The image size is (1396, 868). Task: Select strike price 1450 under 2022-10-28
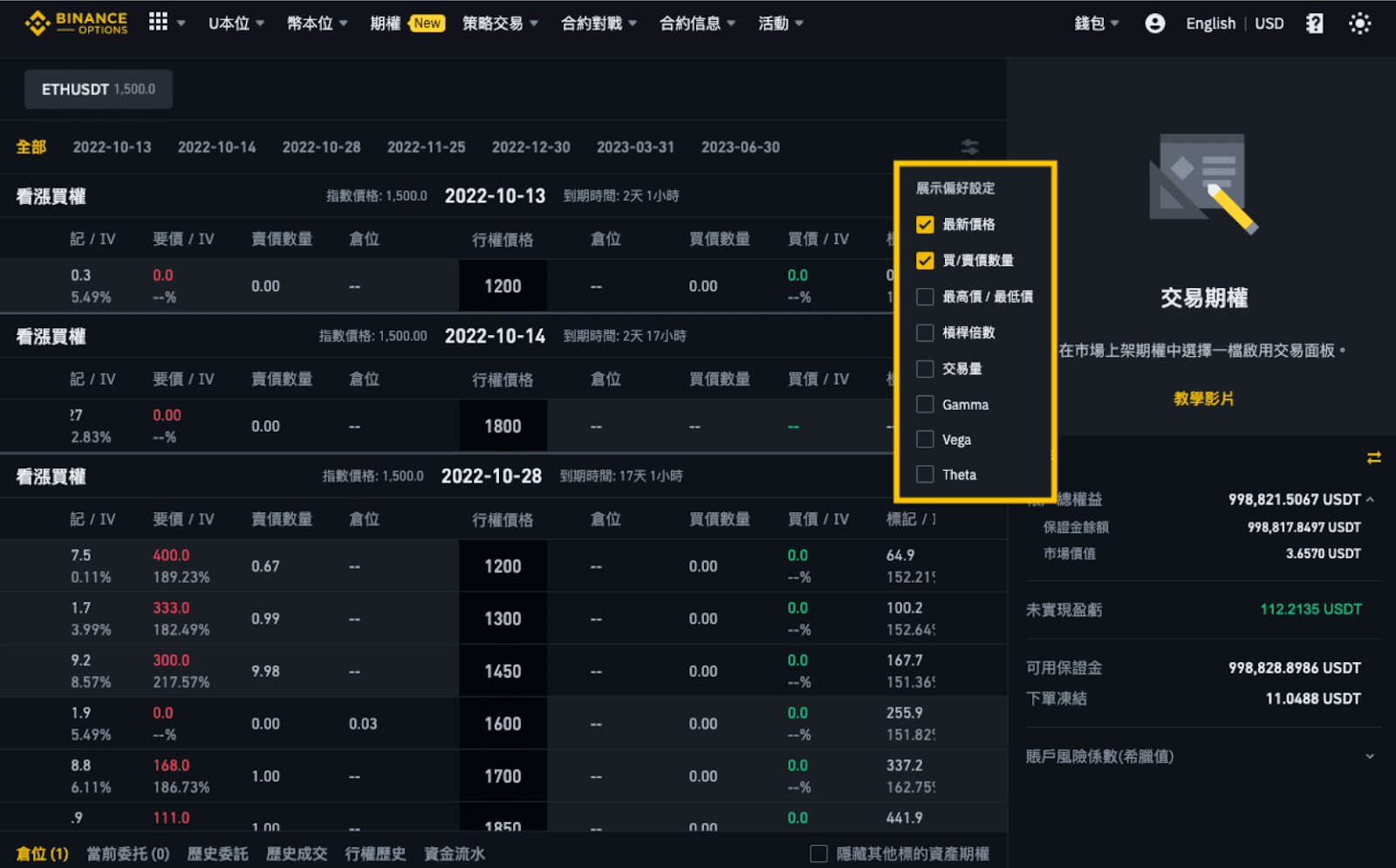pos(503,671)
